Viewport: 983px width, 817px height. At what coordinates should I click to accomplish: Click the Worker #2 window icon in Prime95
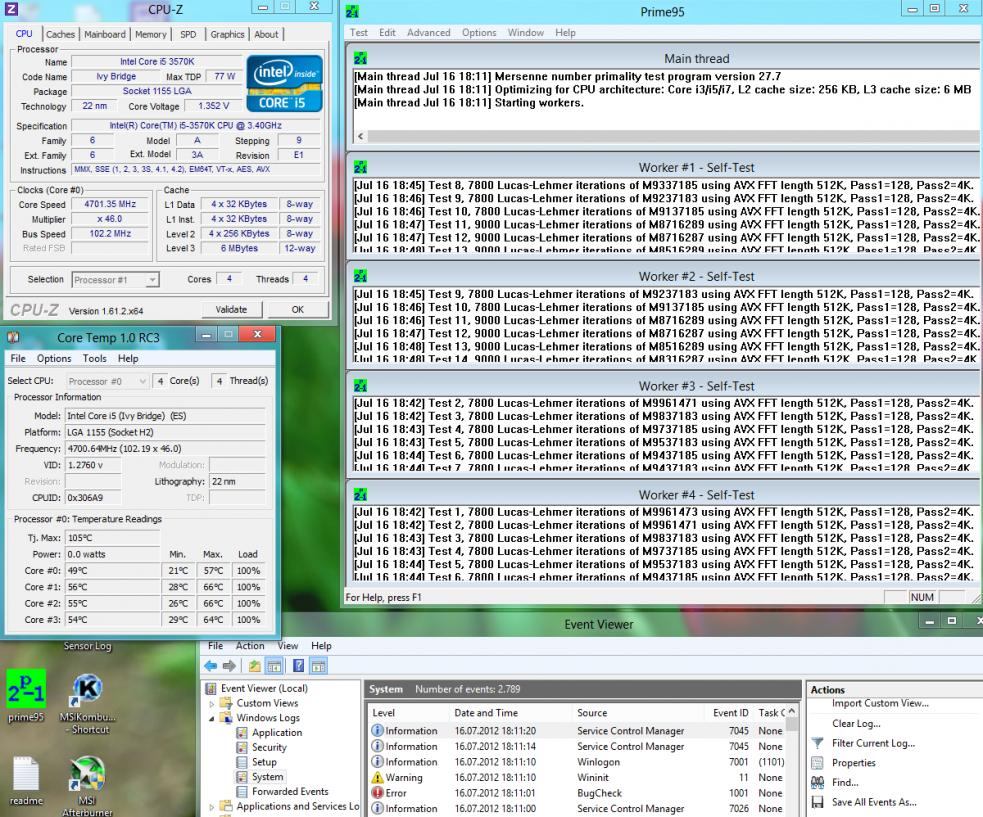(360, 276)
